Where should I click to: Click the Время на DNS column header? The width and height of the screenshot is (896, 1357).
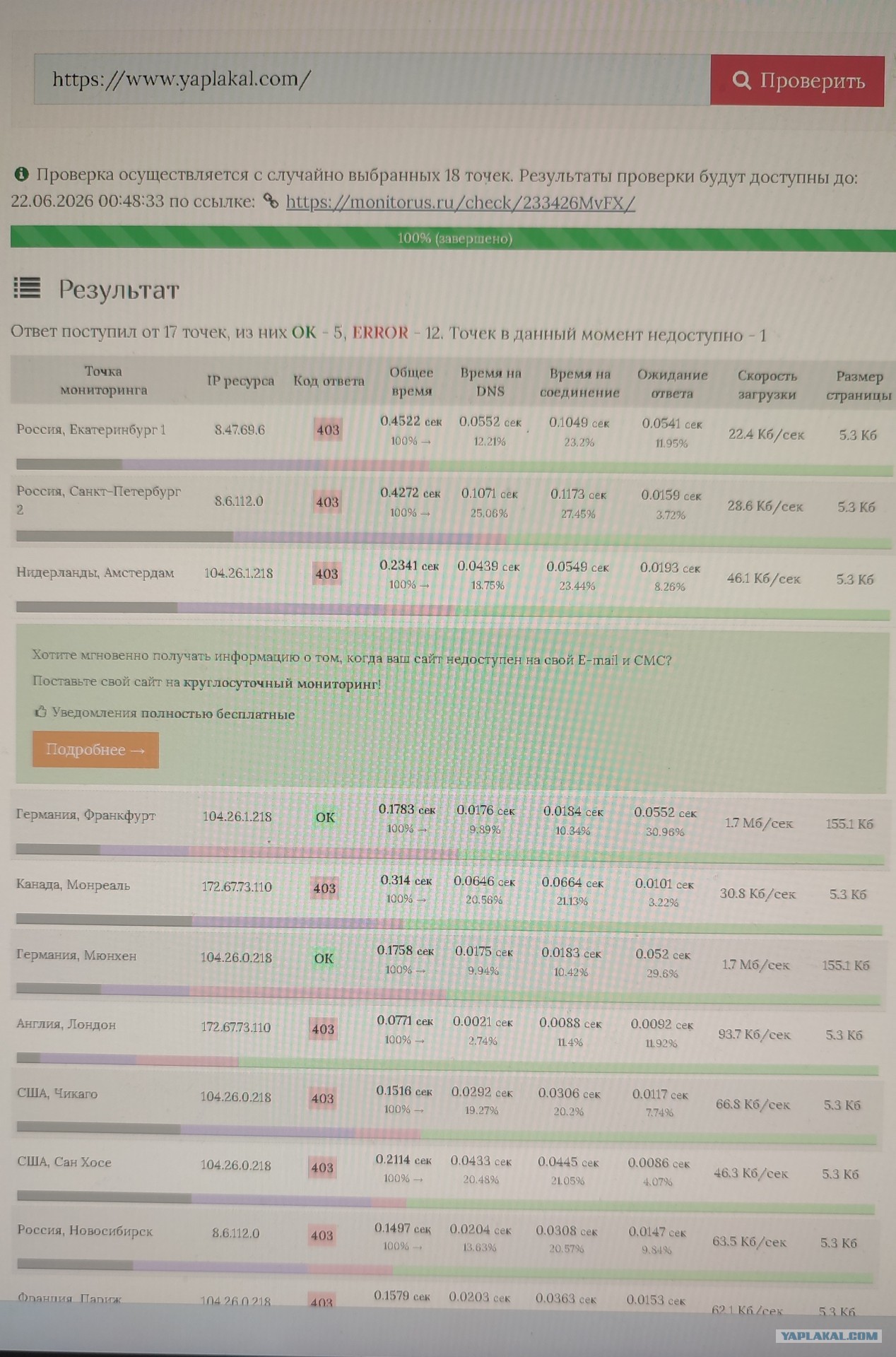click(x=490, y=382)
